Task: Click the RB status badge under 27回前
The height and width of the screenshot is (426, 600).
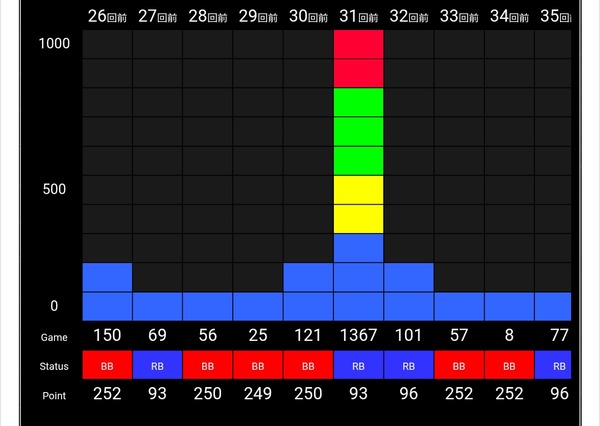Action: pyautogui.click(x=157, y=365)
